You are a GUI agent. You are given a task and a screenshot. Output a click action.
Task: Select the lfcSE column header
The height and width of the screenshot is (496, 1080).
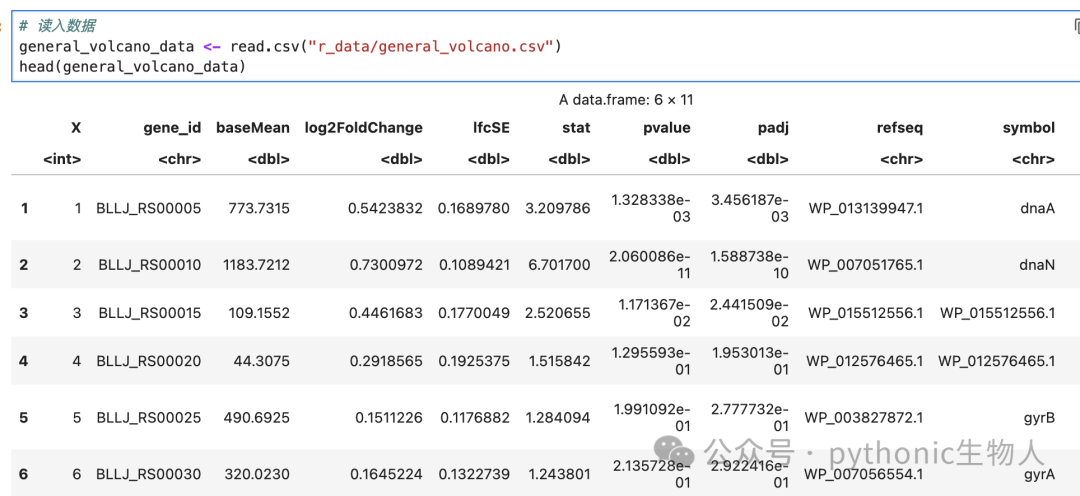tap(491, 127)
